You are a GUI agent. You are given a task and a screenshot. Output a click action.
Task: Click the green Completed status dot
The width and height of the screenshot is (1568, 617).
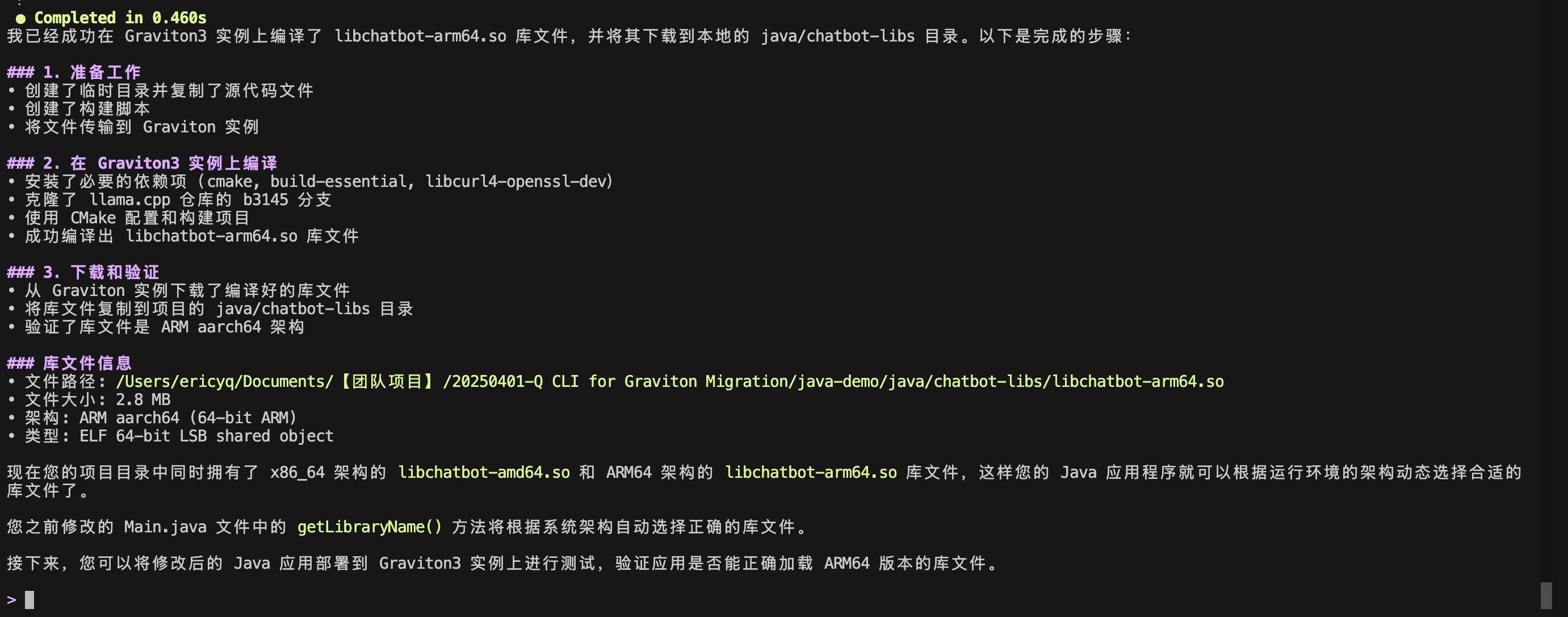coord(20,18)
